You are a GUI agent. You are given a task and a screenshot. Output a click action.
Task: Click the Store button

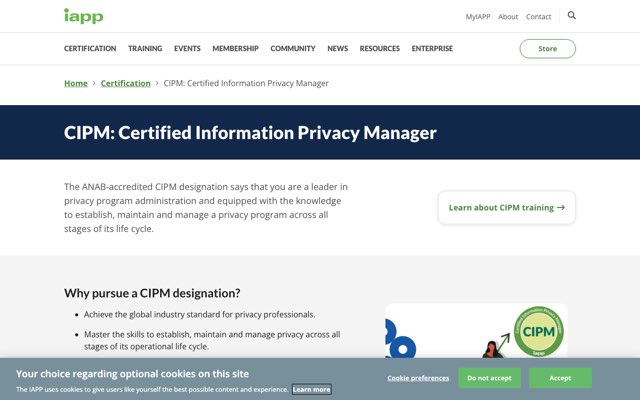tap(547, 49)
